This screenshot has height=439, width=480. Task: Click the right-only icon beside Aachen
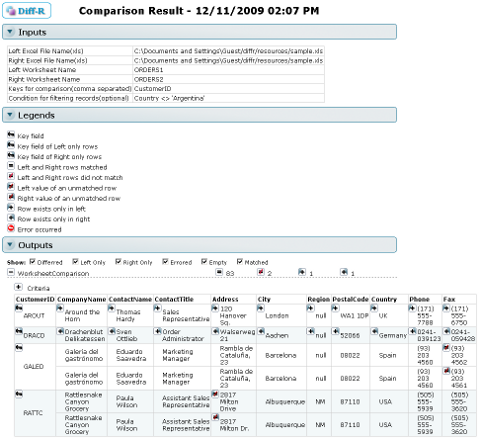(261, 331)
